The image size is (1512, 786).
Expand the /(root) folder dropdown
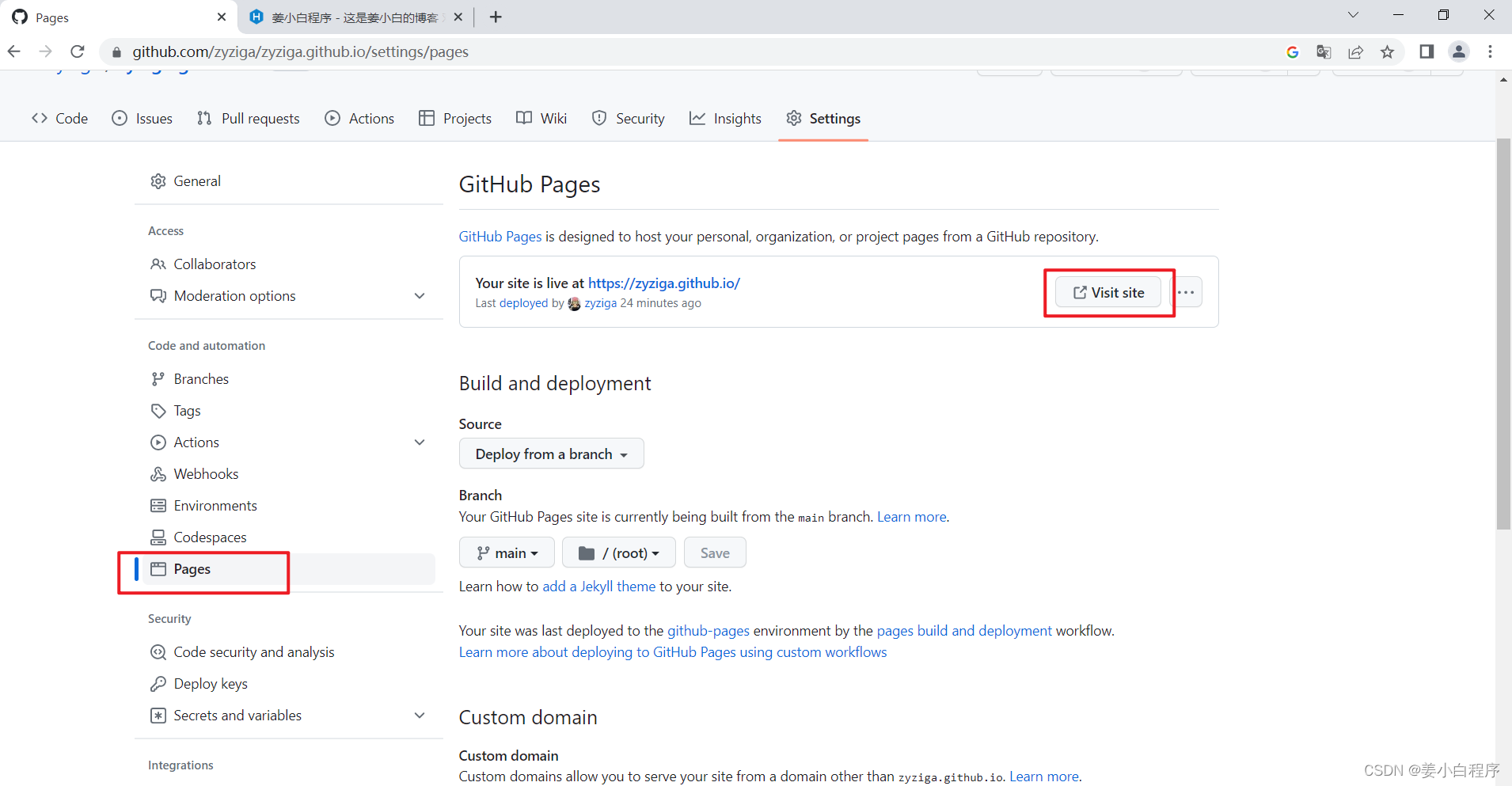[618, 552]
